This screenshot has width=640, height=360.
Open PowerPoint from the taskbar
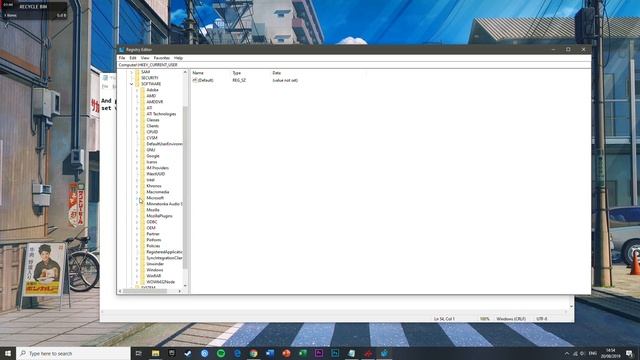coord(286,353)
